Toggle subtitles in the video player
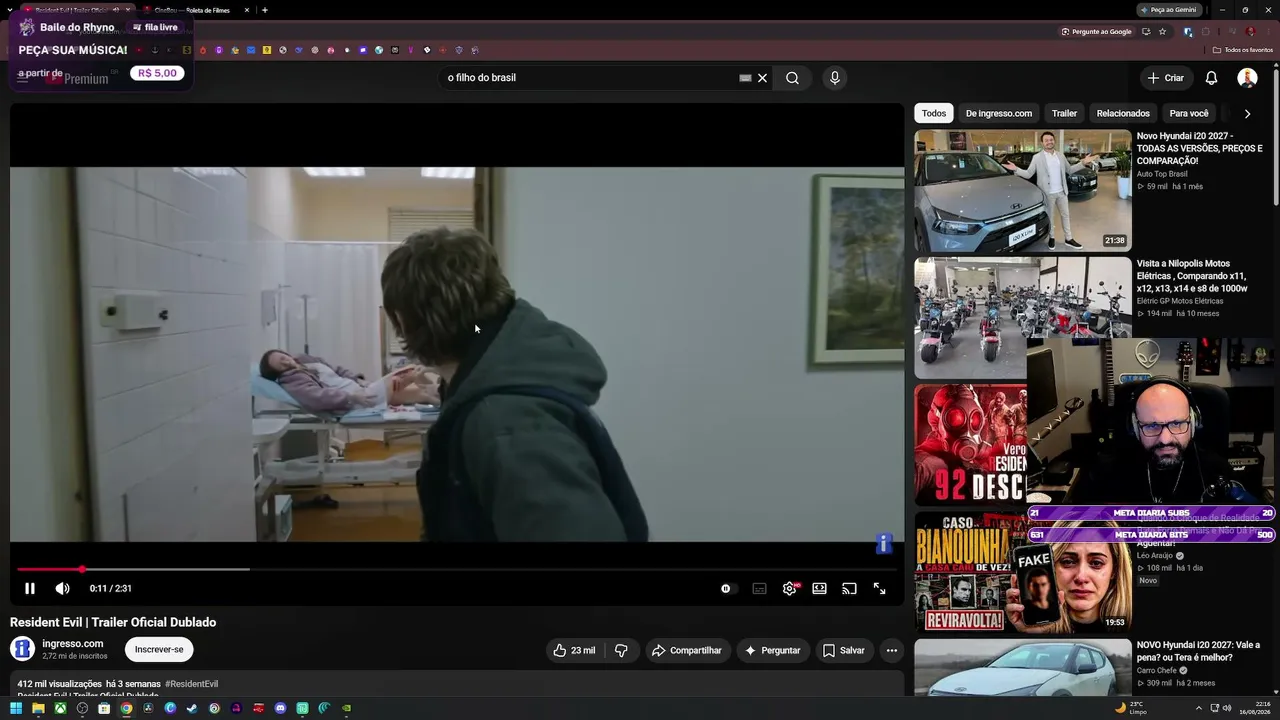 tap(760, 589)
